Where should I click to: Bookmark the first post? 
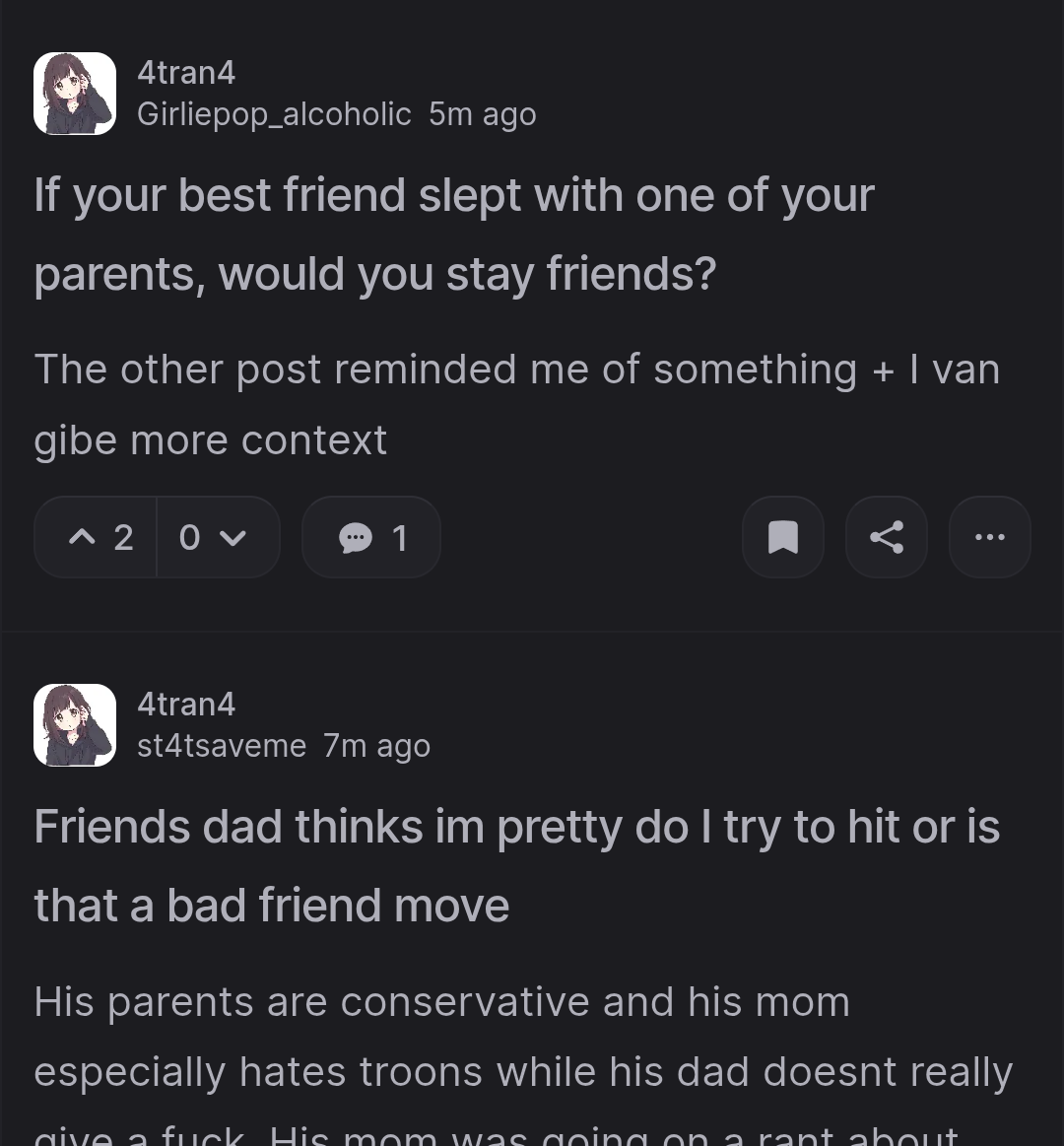tap(782, 537)
